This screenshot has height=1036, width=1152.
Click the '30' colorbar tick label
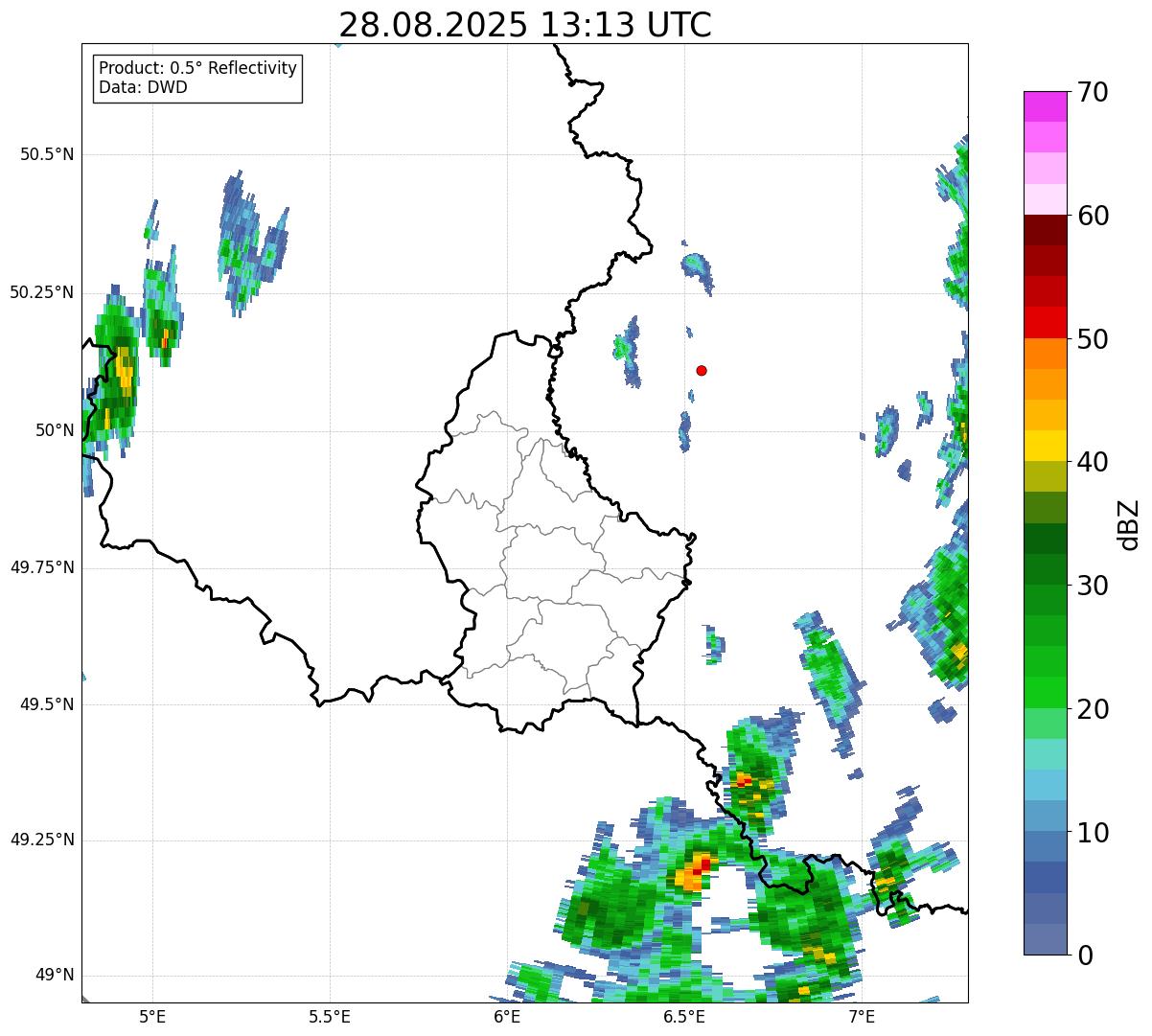(x=1091, y=586)
